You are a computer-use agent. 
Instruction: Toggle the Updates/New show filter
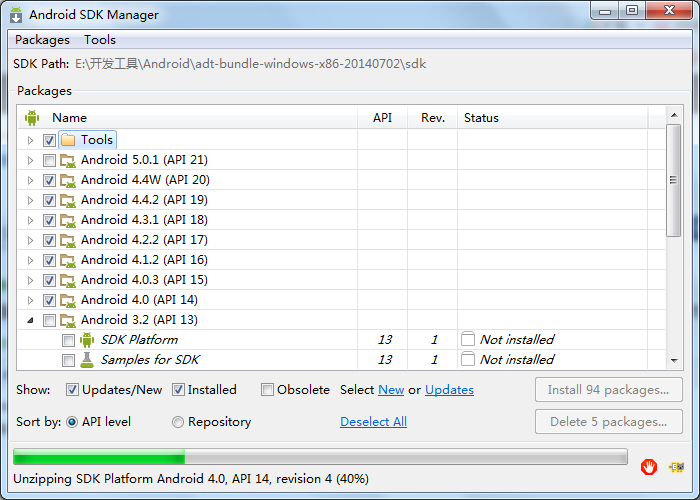click(72, 390)
